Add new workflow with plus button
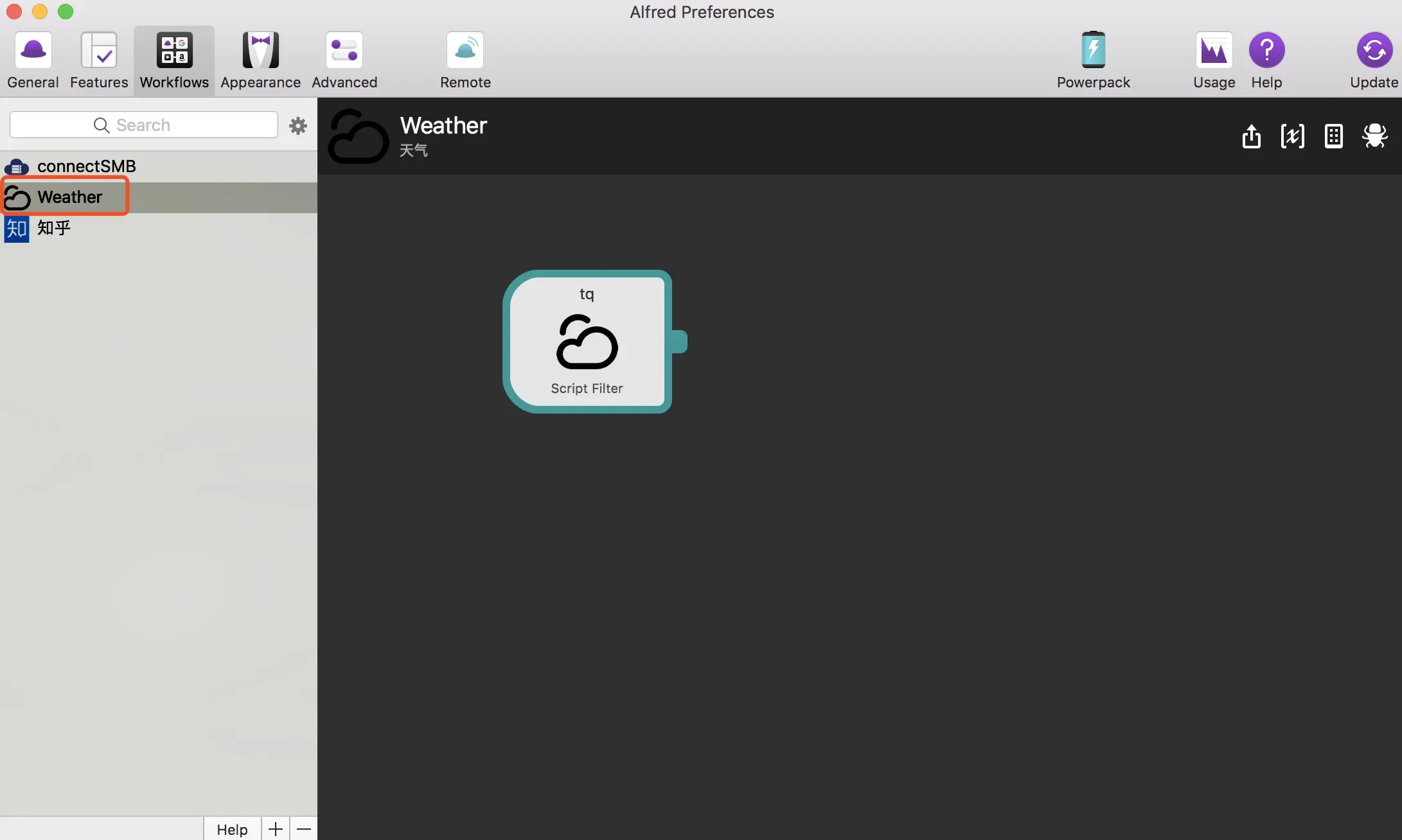This screenshot has width=1402, height=840. coord(276,829)
